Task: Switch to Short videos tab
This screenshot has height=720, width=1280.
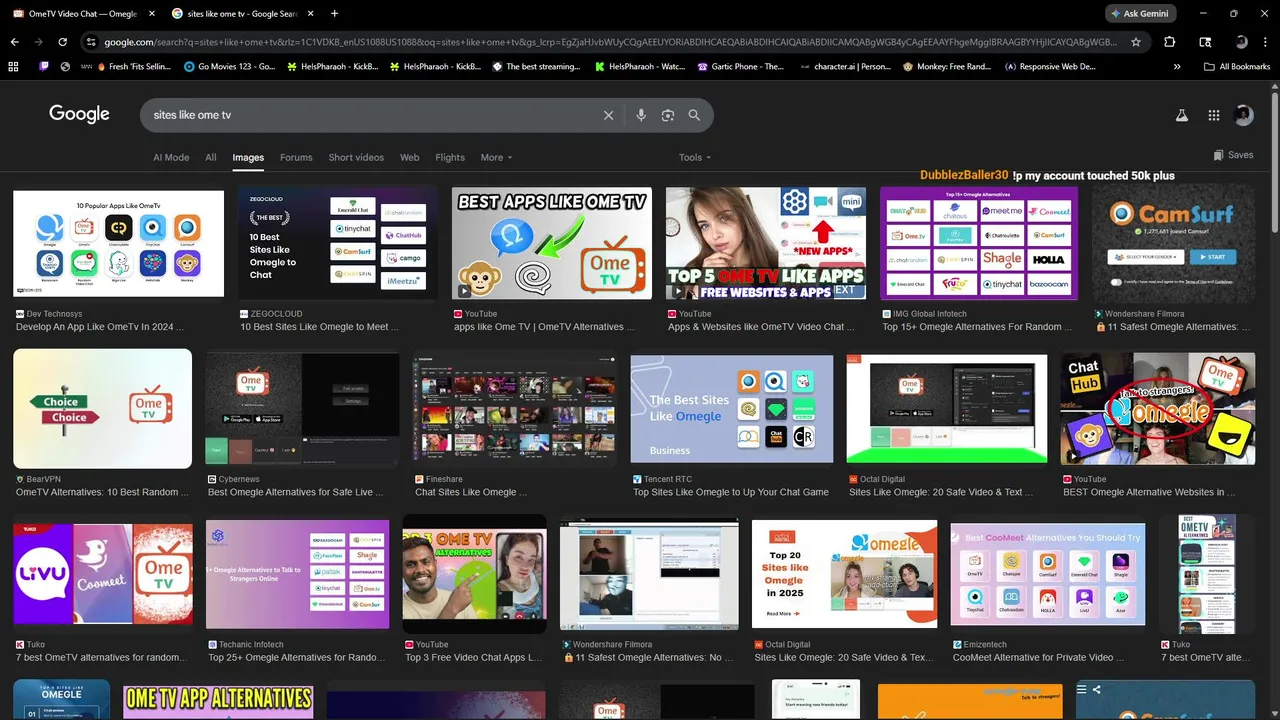Action: (x=356, y=157)
